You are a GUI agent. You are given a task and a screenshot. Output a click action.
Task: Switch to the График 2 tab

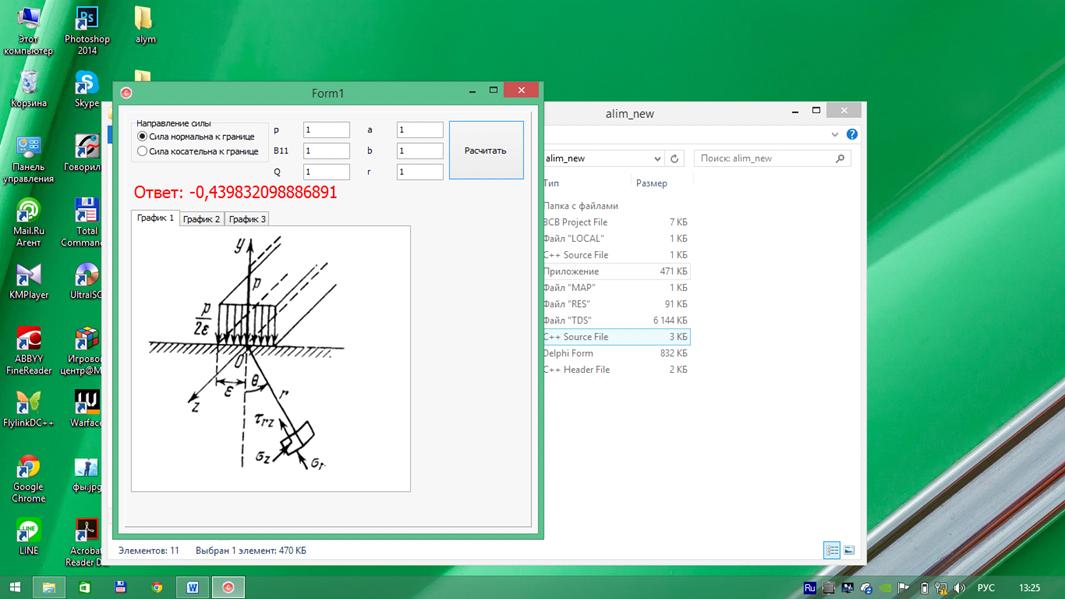click(201, 218)
